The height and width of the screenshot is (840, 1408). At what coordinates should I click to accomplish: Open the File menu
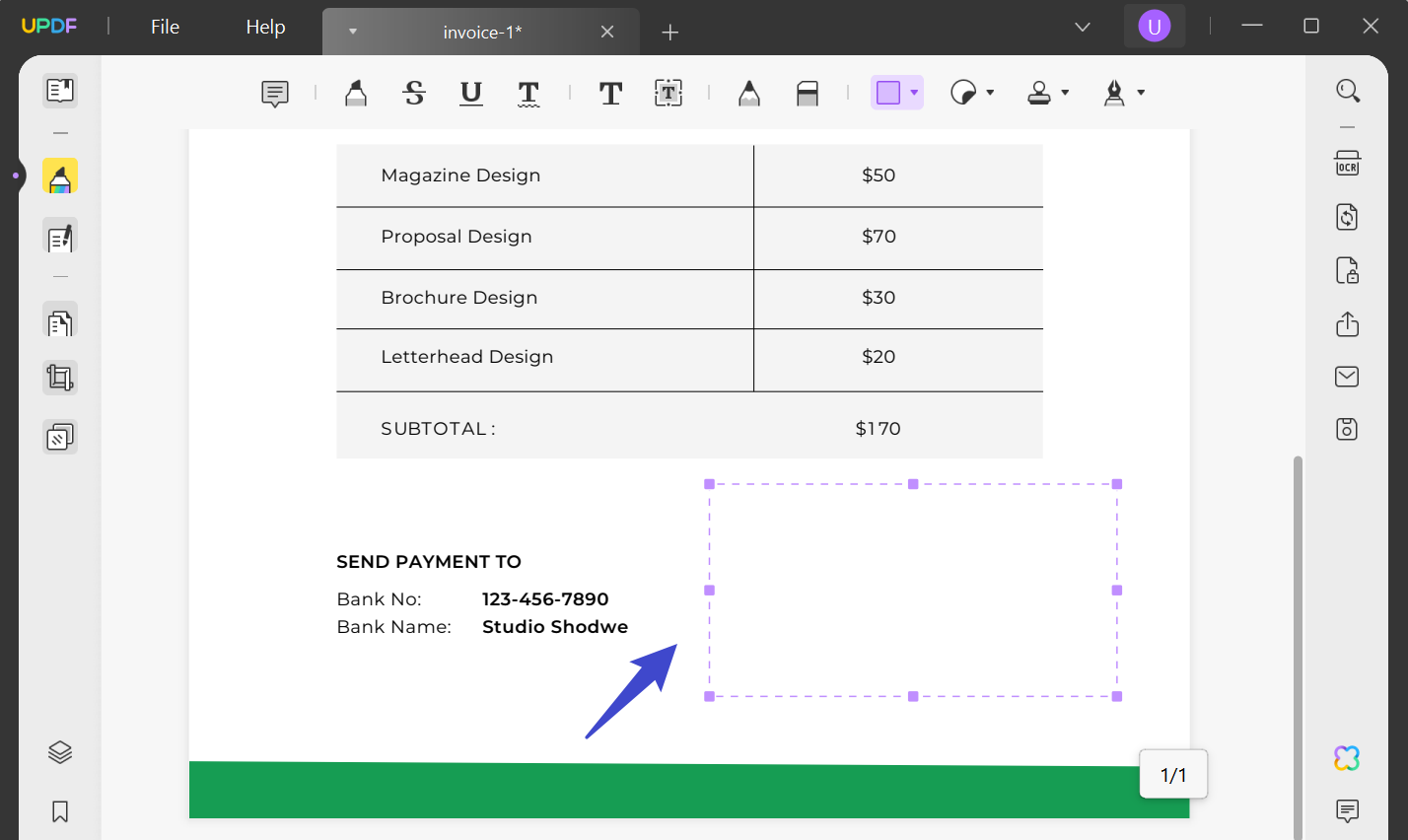click(x=164, y=27)
